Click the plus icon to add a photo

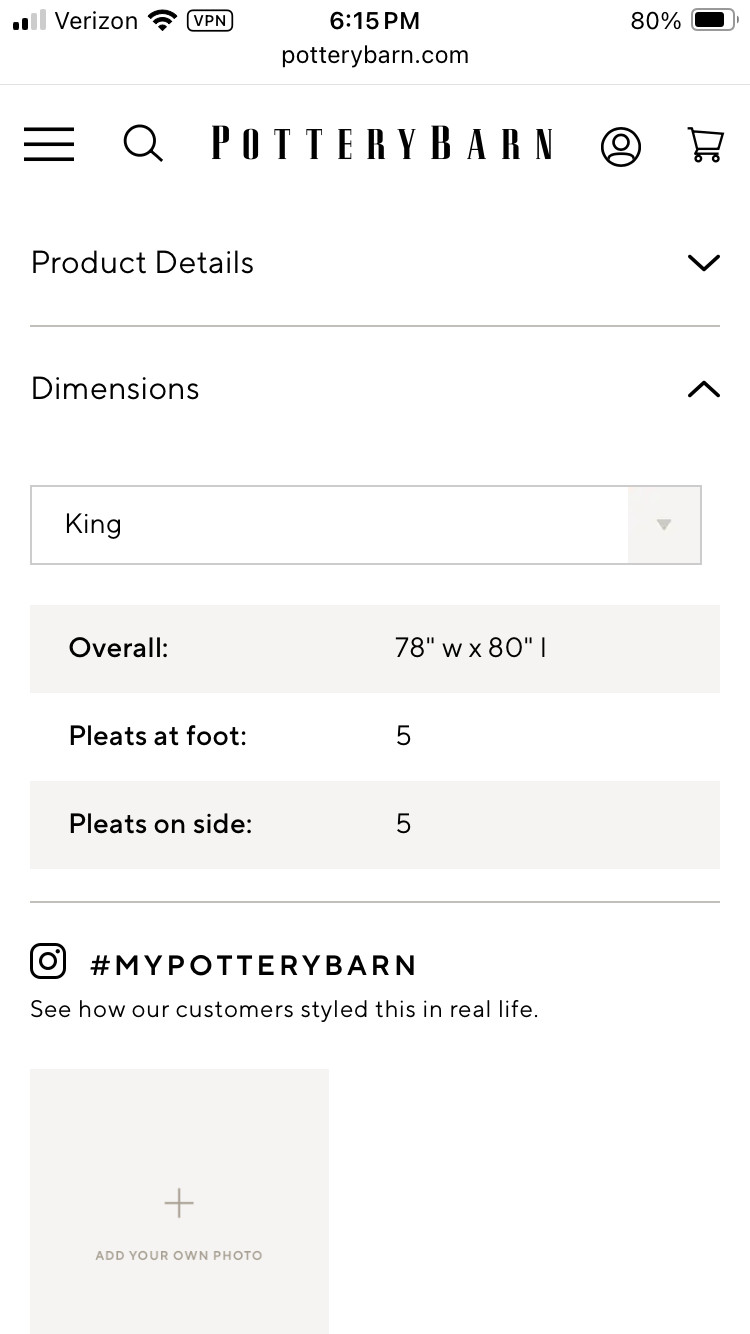[x=179, y=1203]
